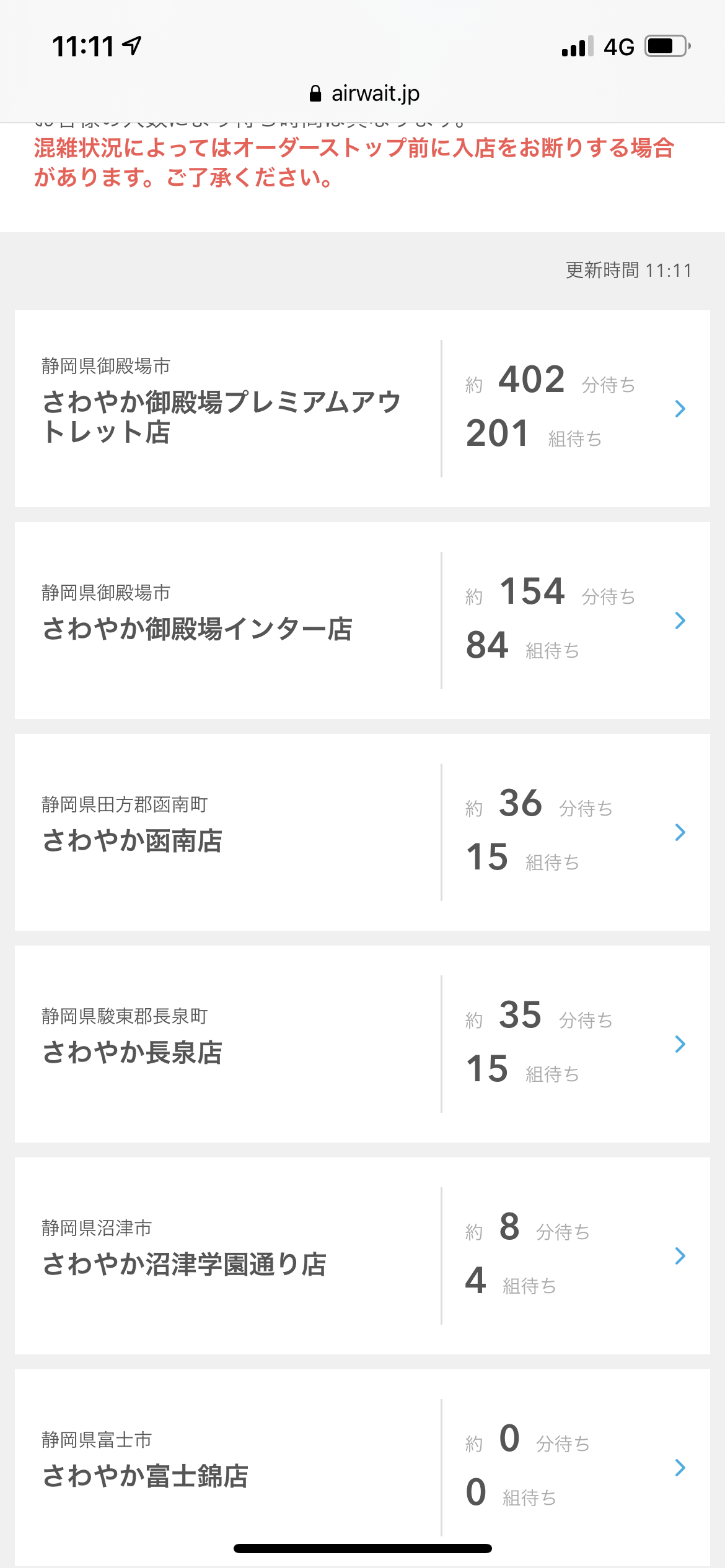Tap the chevron for 御殿場プレミアムアウトレット店
This screenshot has width=725, height=1568.
pyautogui.click(x=680, y=409)
